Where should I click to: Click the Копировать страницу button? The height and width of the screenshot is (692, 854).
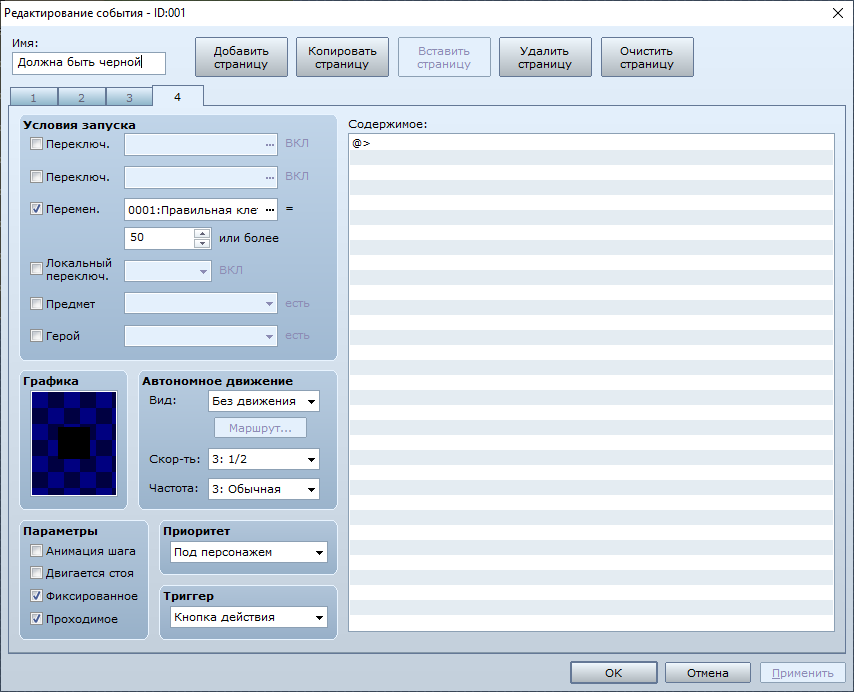click(342, 57)
